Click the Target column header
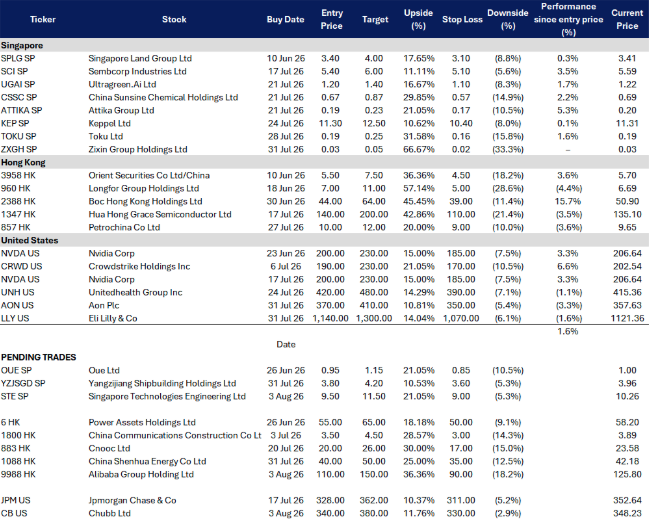This screenshot has height=525, width=650. [x=375, y=19]
